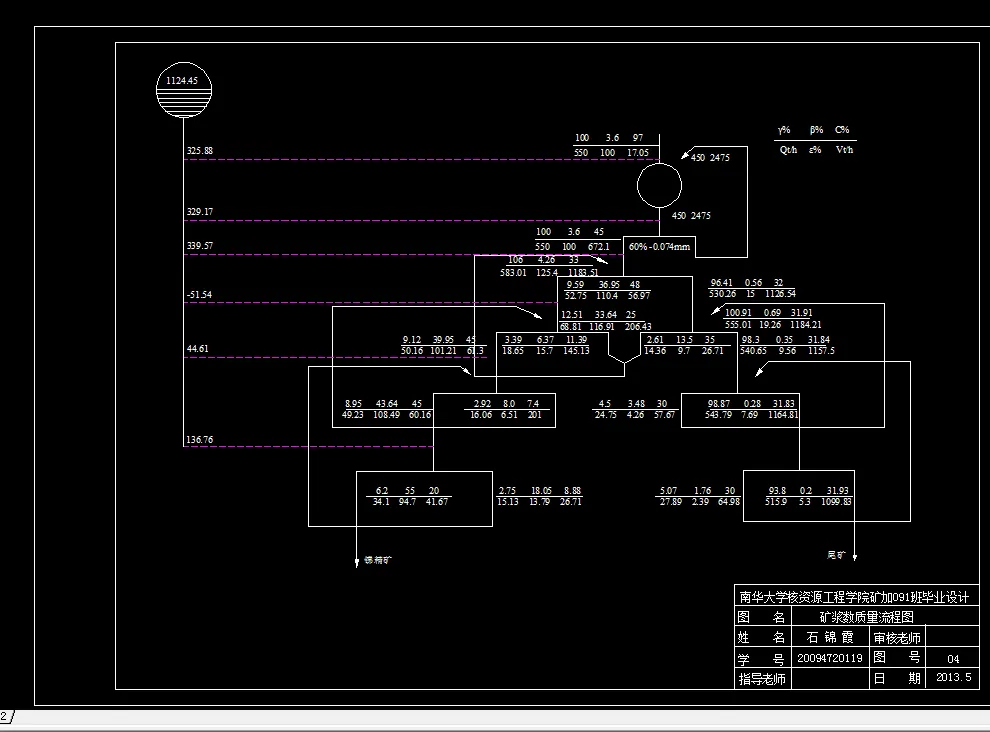
Task: Click the 1124.45 value inside the tank symbol
Action: click(182, 81)
